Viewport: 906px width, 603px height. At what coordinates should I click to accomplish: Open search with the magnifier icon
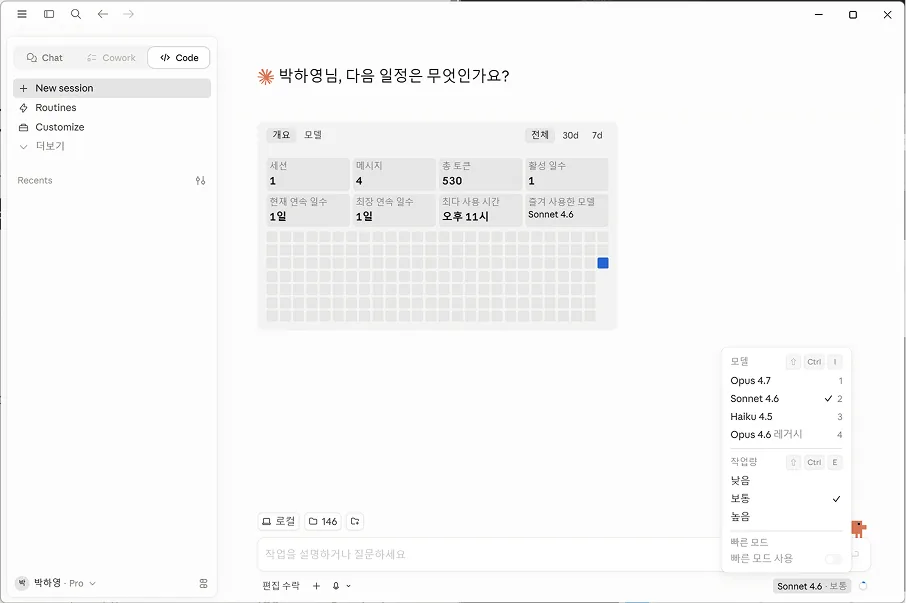pyautogui.click(x=76, y=14)
